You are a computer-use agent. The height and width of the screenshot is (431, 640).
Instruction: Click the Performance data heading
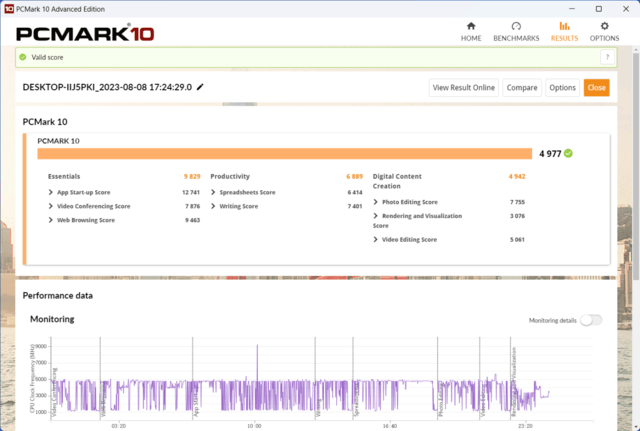click(58, 295)
